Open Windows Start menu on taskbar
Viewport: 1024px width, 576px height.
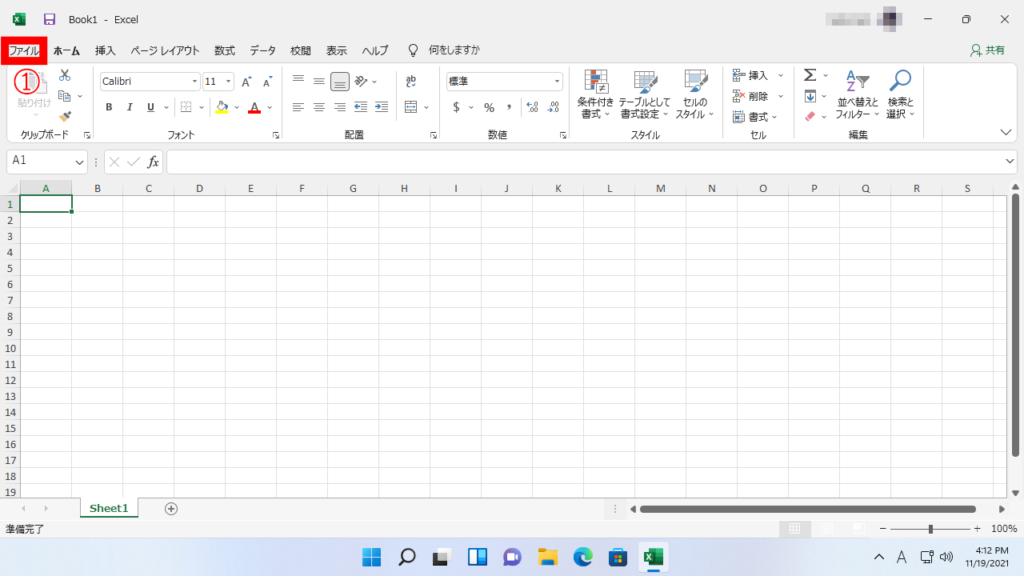point(371,557)
